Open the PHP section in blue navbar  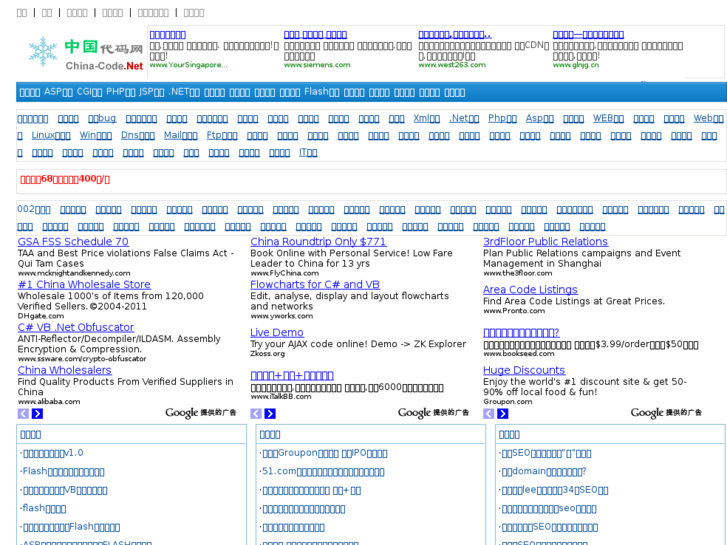pos(121,92)
